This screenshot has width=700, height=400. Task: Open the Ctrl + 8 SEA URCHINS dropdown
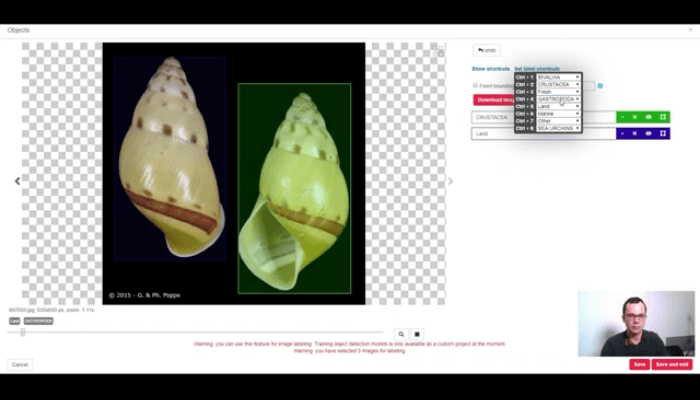[x=558, y=128]
